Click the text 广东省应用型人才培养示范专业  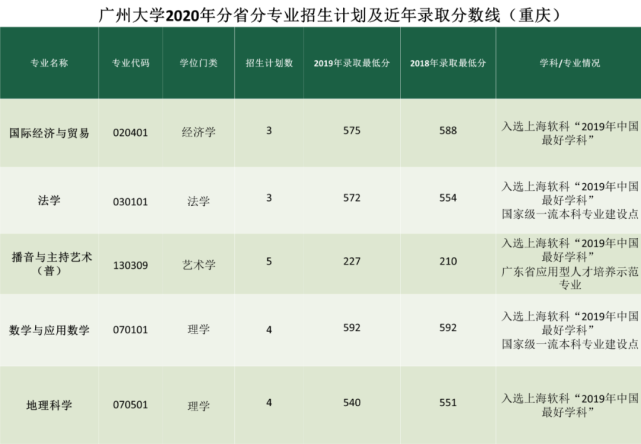[569, 278]
